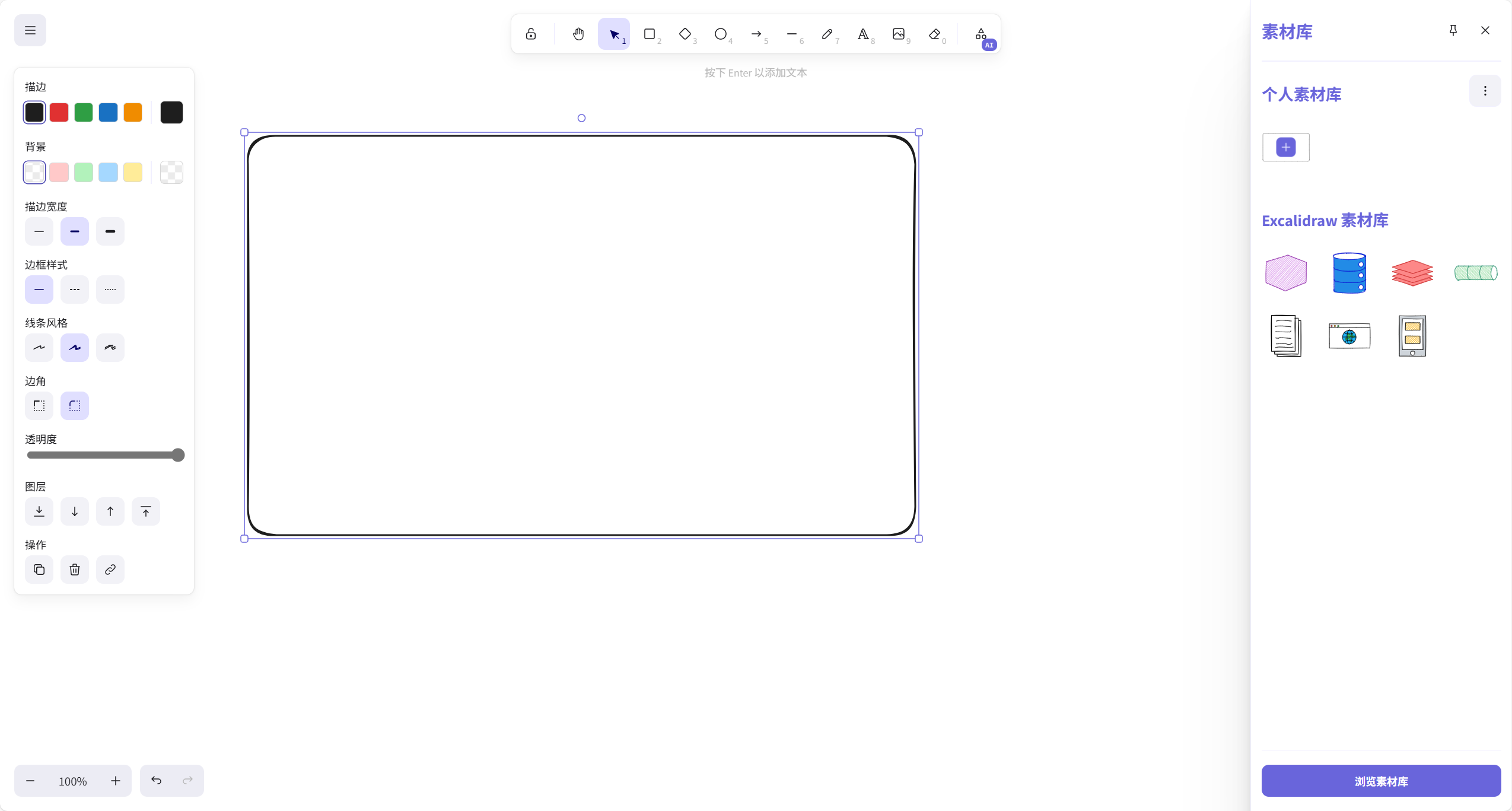Bring selection forward one layer
This screenshot has height=811, width=1512.
point(110,511)
